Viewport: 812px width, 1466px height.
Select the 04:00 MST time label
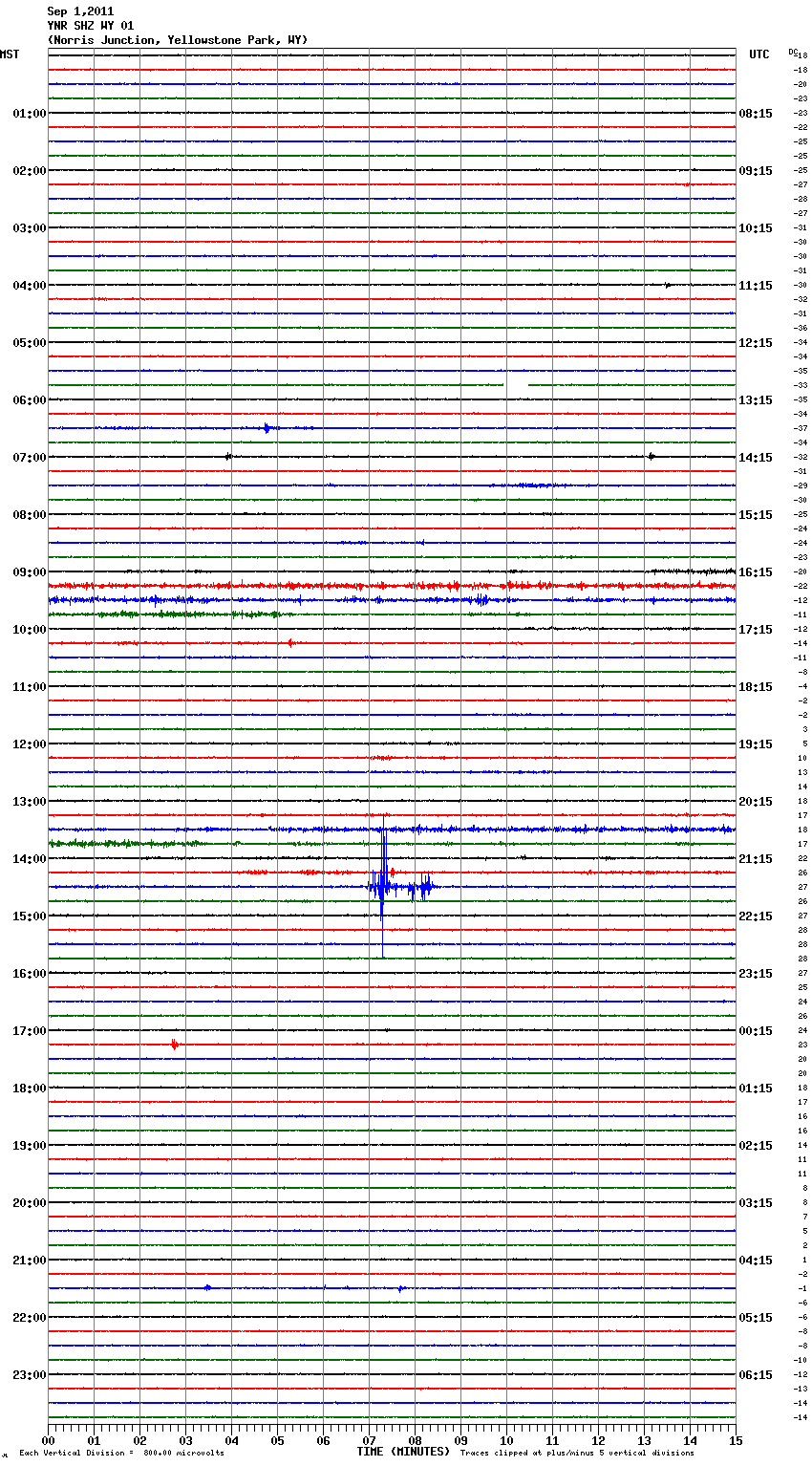click(29, 286)
